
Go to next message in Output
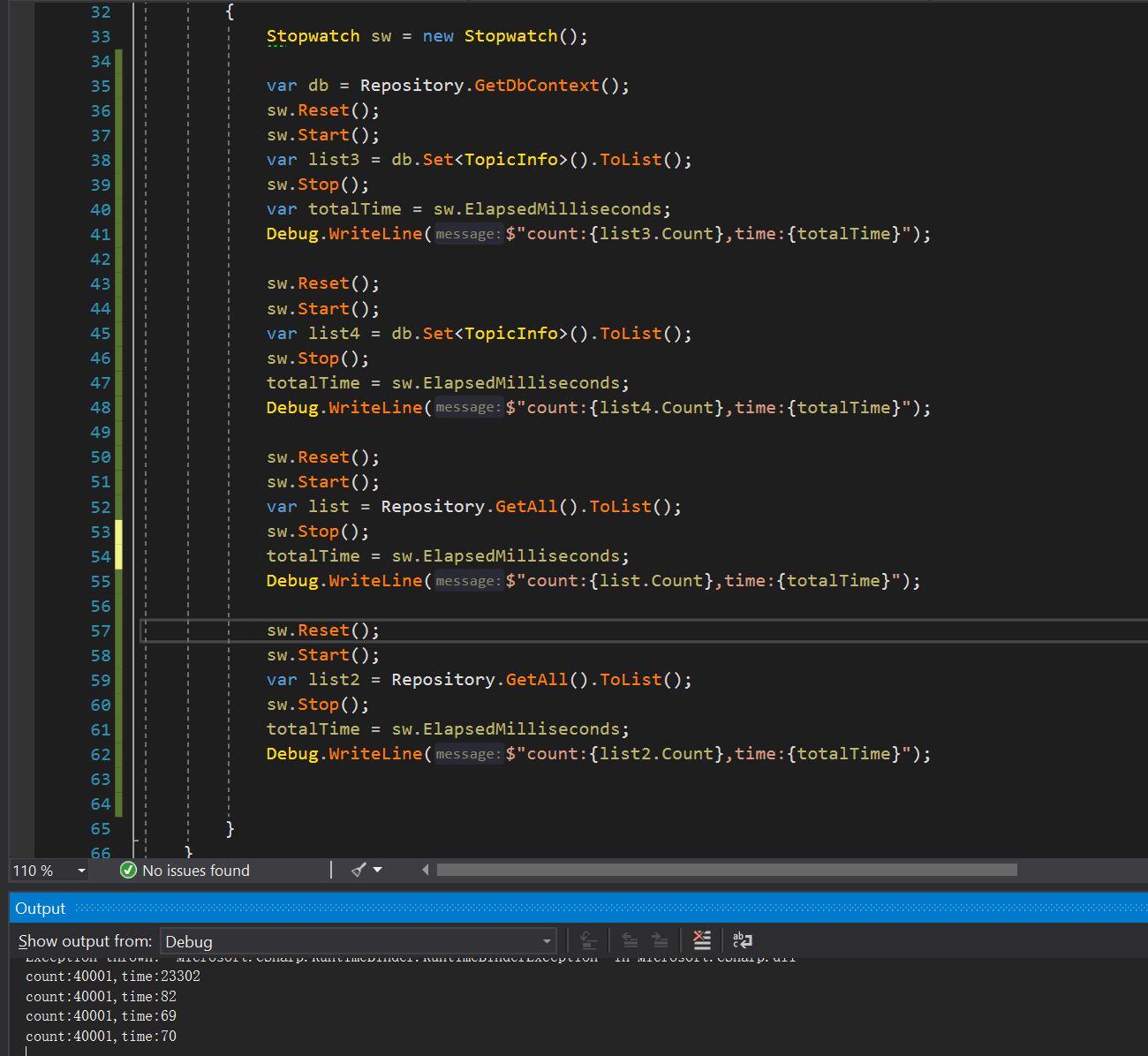[661, 940]
